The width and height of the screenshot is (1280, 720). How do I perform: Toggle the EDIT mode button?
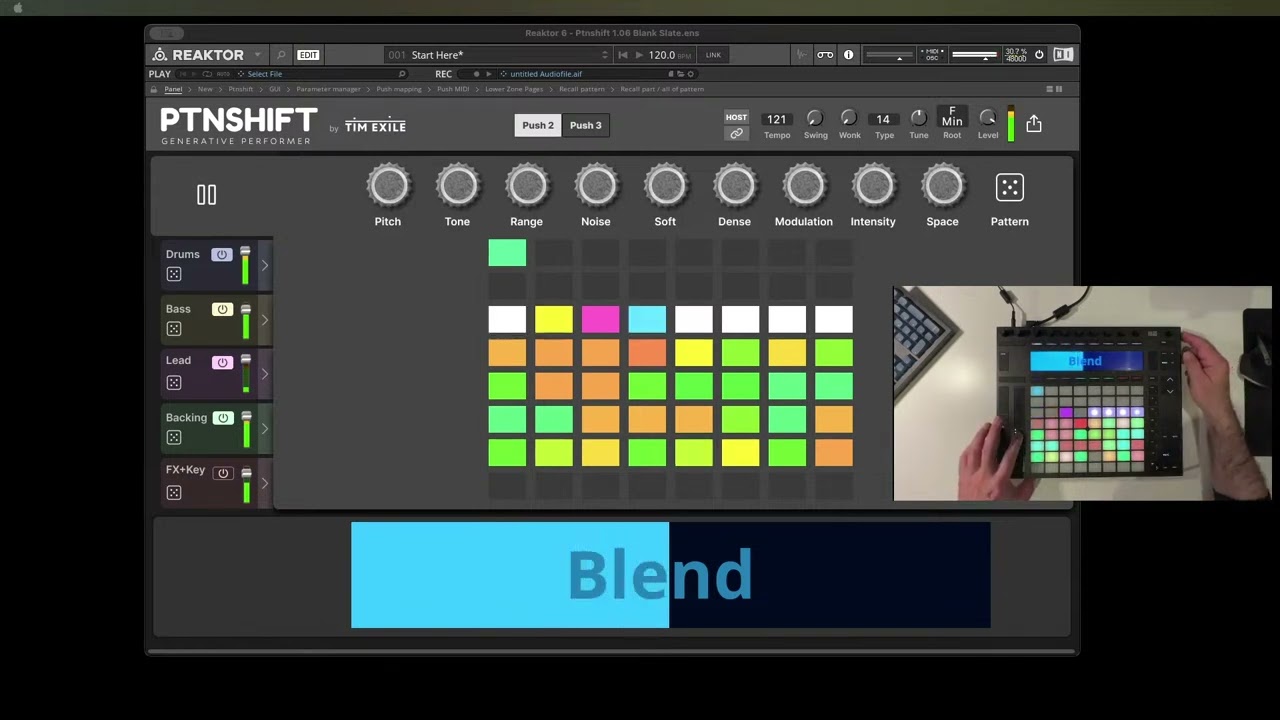coord(308,55)
